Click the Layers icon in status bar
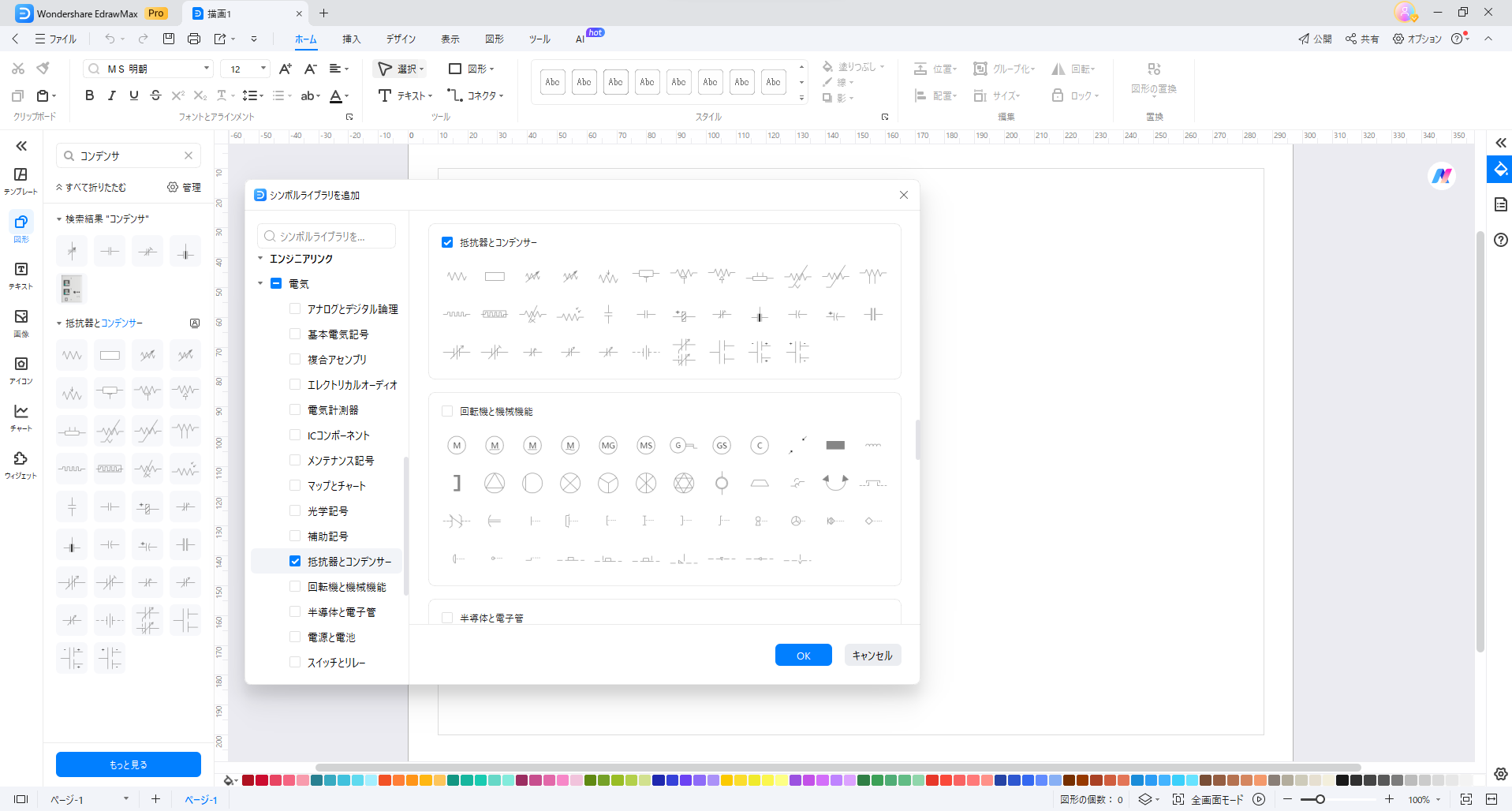The height and width of the screenshot is (811, 1512). (1145, 799)
